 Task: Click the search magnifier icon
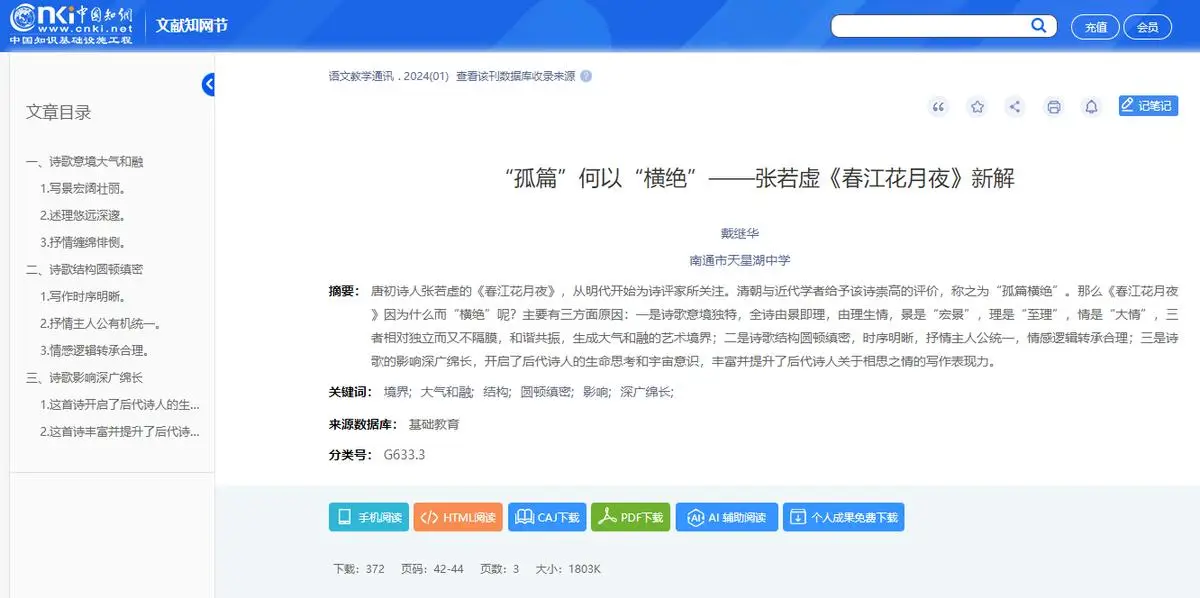[x=1039, y=26]
